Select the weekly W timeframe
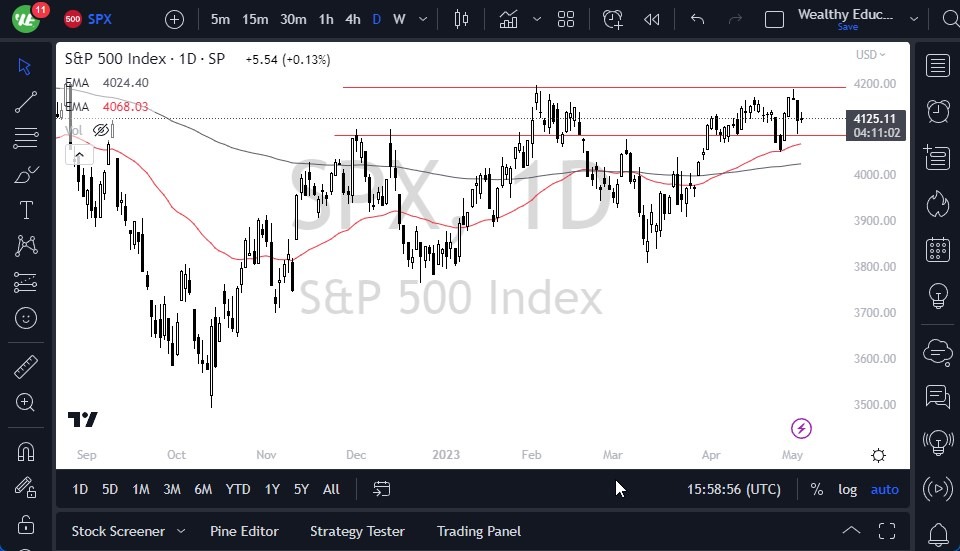Viewport: 960px width, 551px height. [399, 19]
